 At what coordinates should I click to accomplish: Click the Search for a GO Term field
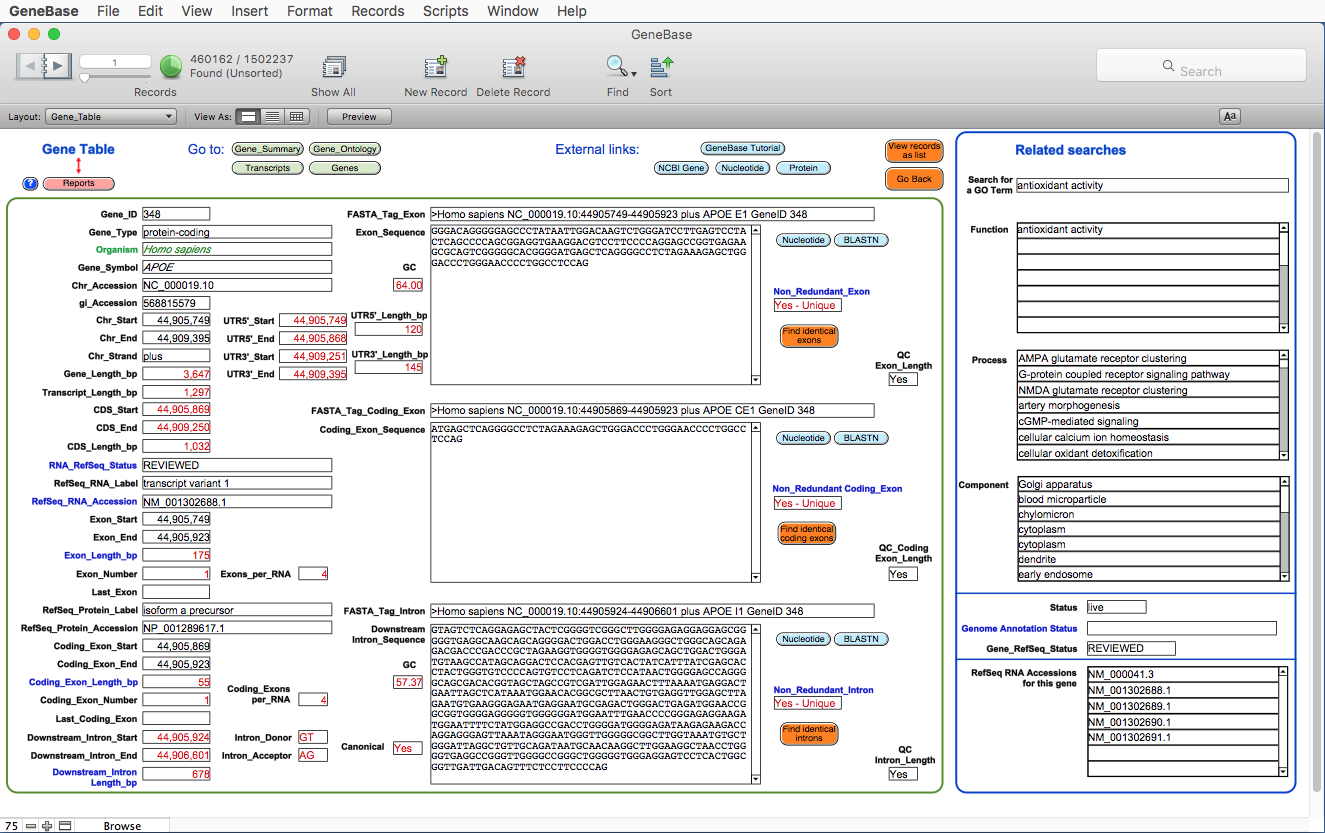click(x=1152, y=185)
